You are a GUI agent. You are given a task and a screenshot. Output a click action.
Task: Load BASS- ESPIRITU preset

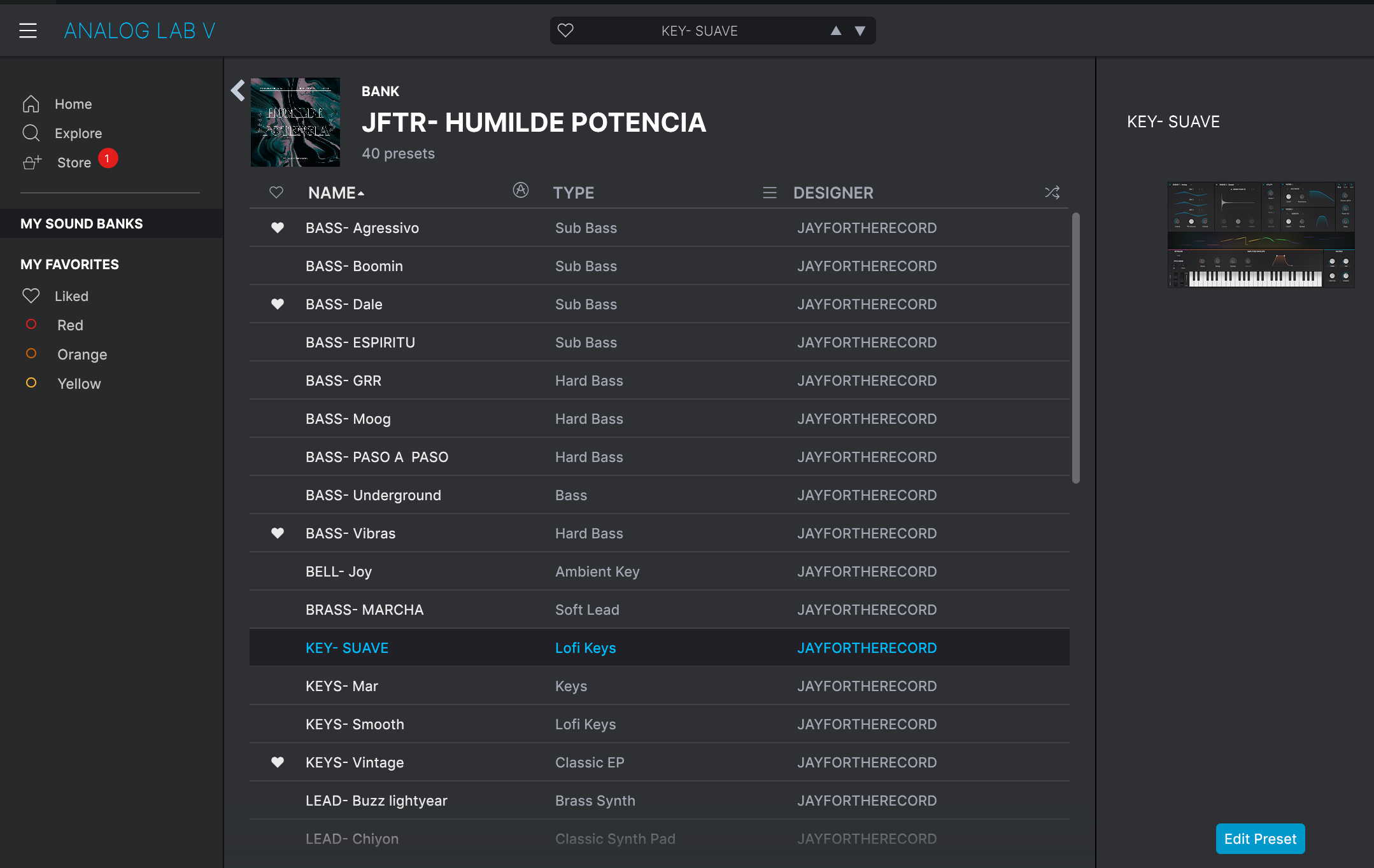pyautogui.click(x=660, y=342)
